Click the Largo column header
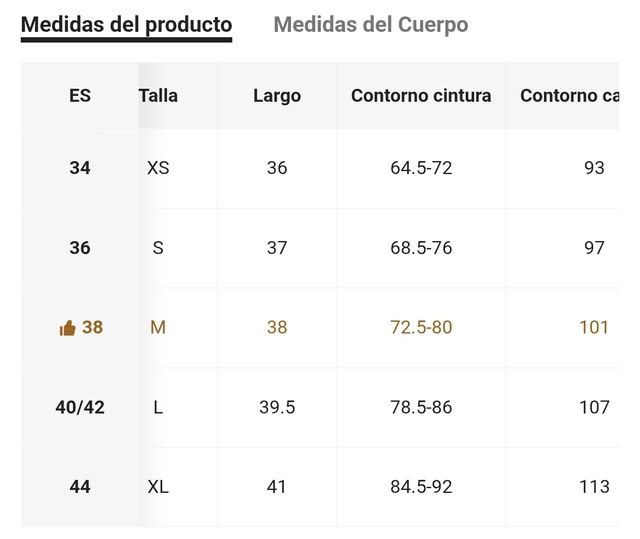The image size is (640, 539). (x=277, y=96)
